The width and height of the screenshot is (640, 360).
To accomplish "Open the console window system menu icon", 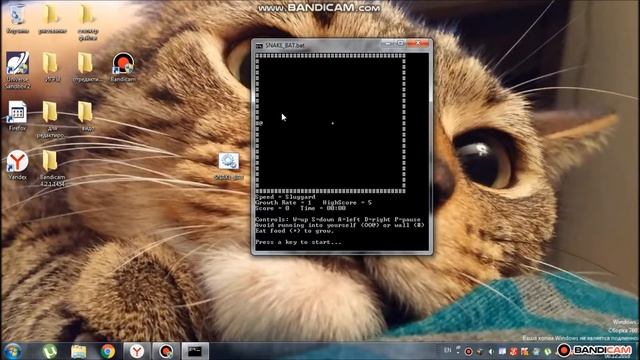I will click(x=259, y=45).
